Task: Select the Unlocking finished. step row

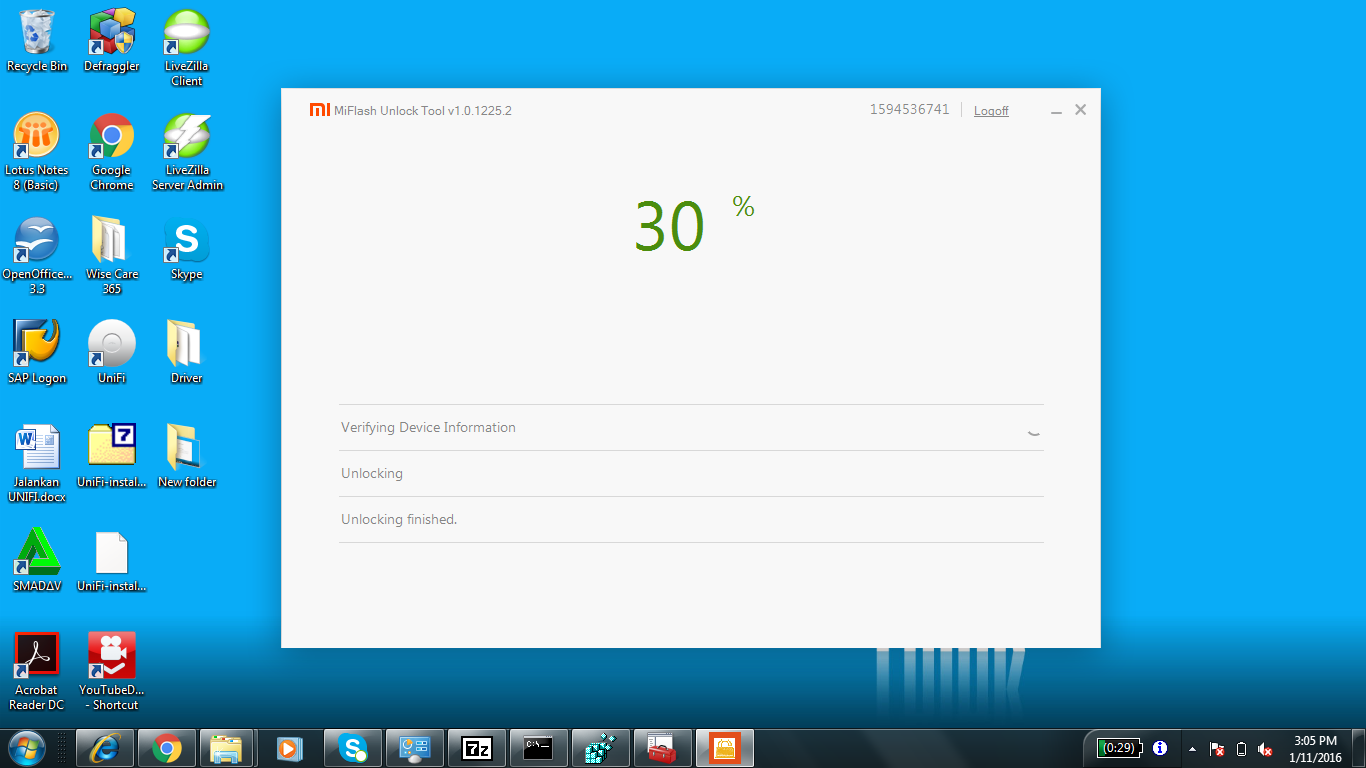Action: click(x=691, y=519)
